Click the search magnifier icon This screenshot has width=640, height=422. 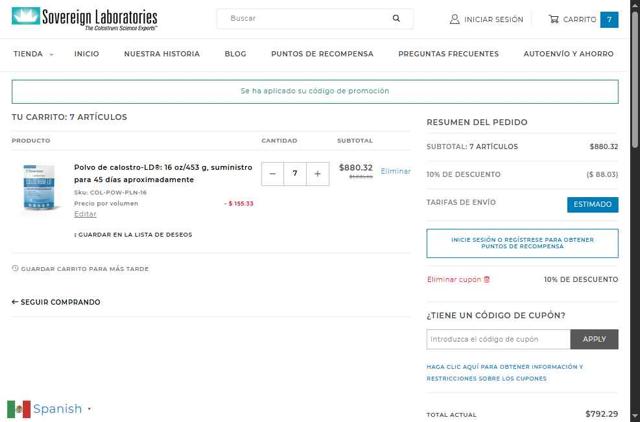click(x=396, y=18)
